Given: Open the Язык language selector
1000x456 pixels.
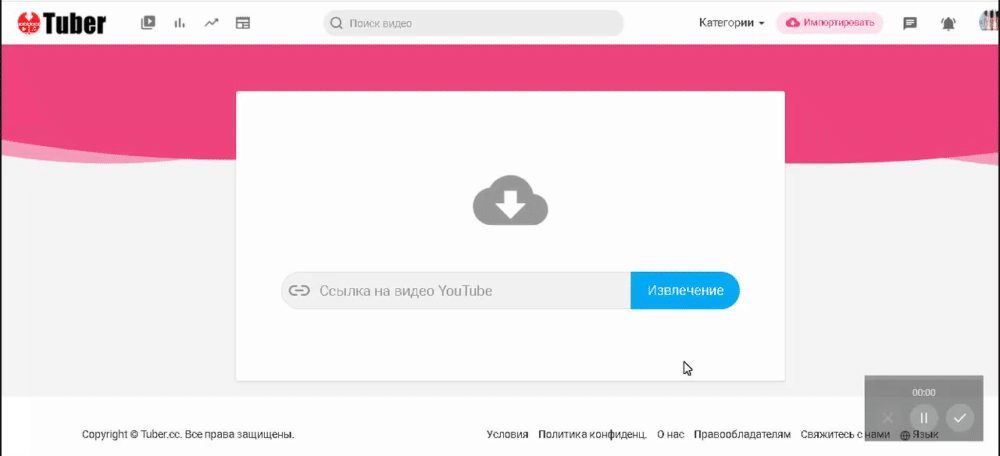Looking at the screenshot, I should pos(919,435).
